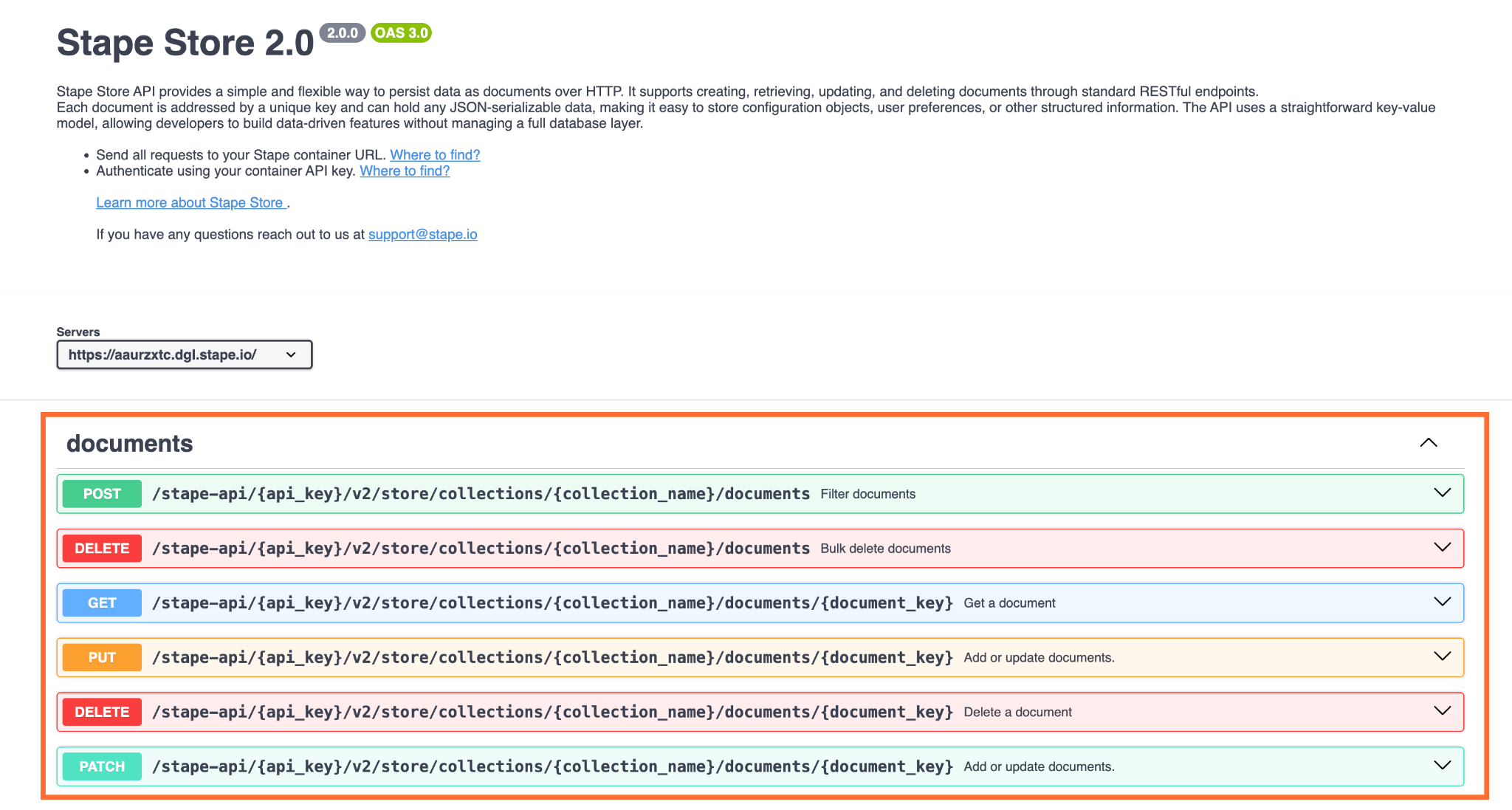Collapse the documents section with its arrow
The width and height of the screenshot is (1512, 810).
1429,443
